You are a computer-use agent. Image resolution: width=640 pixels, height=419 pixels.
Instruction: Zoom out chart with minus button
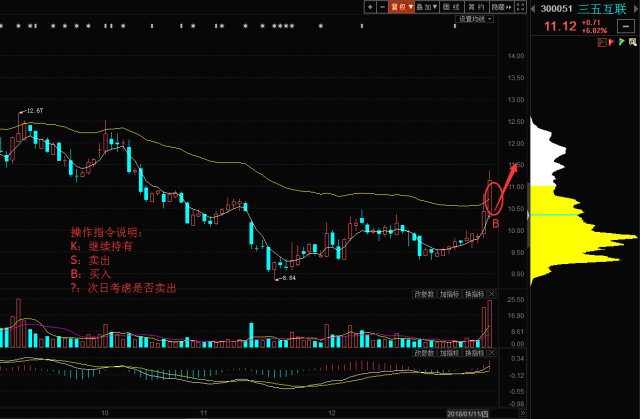coord(382,6)
